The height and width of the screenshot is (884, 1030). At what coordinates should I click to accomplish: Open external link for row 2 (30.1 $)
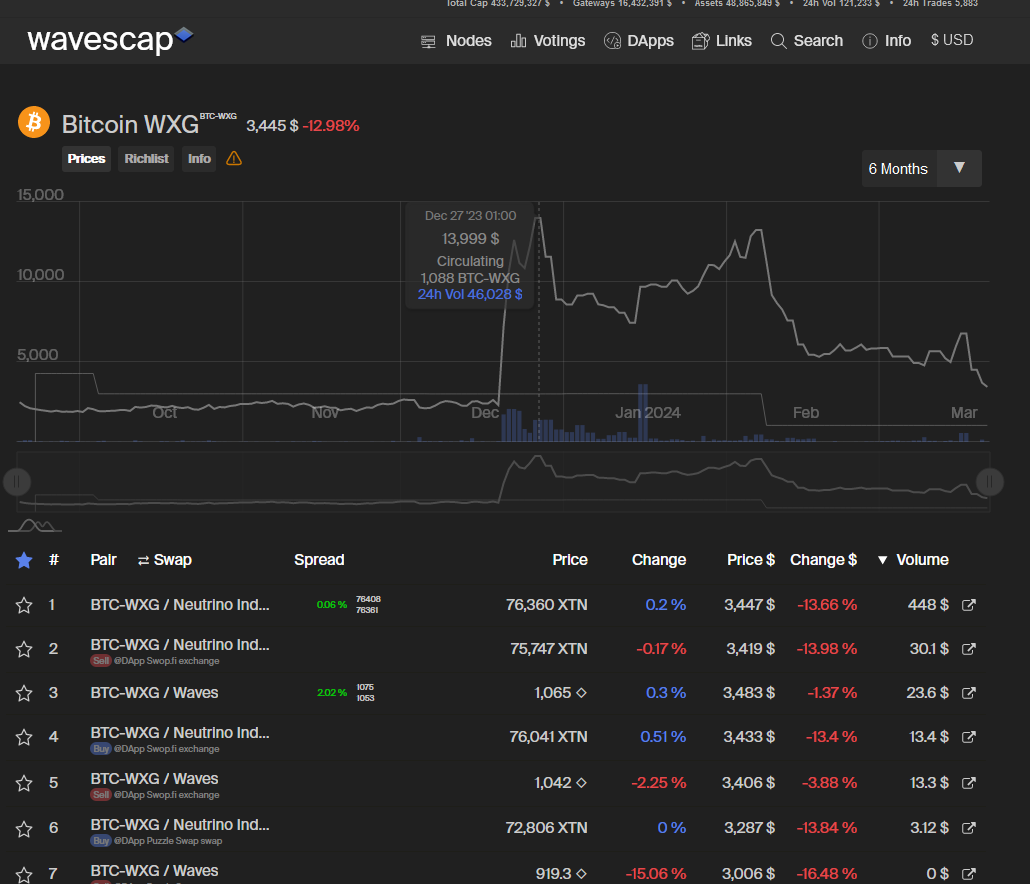(x=969, y=649)
